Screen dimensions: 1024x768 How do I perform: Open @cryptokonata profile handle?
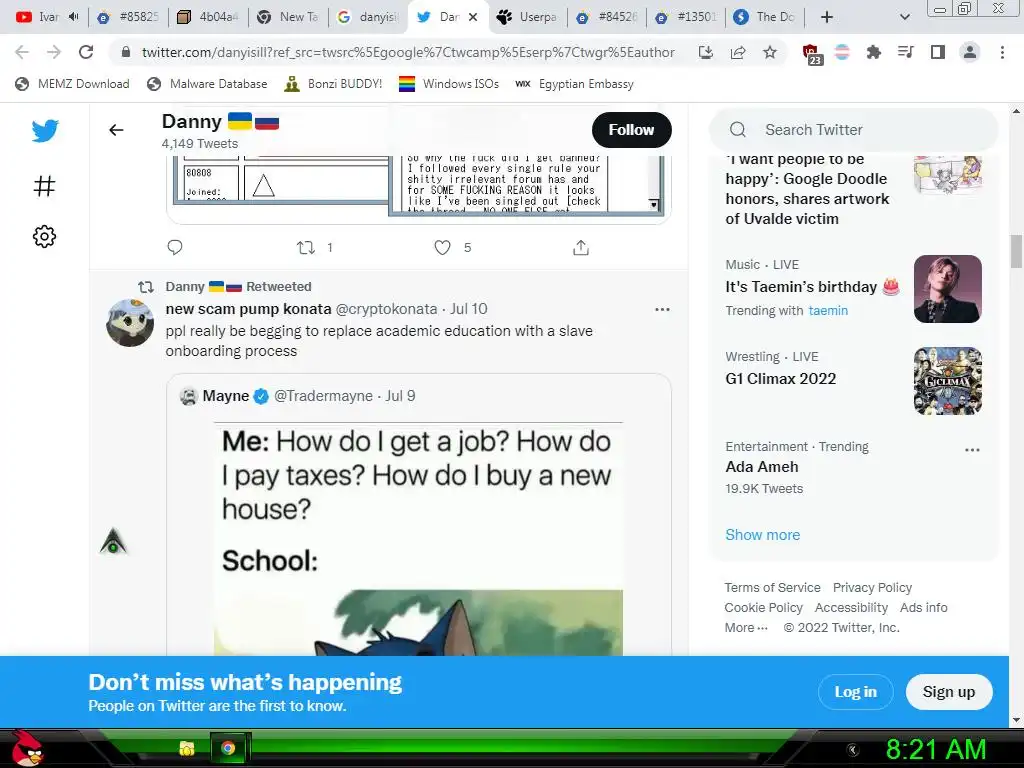pyautogui.click(x=386, y=309)
